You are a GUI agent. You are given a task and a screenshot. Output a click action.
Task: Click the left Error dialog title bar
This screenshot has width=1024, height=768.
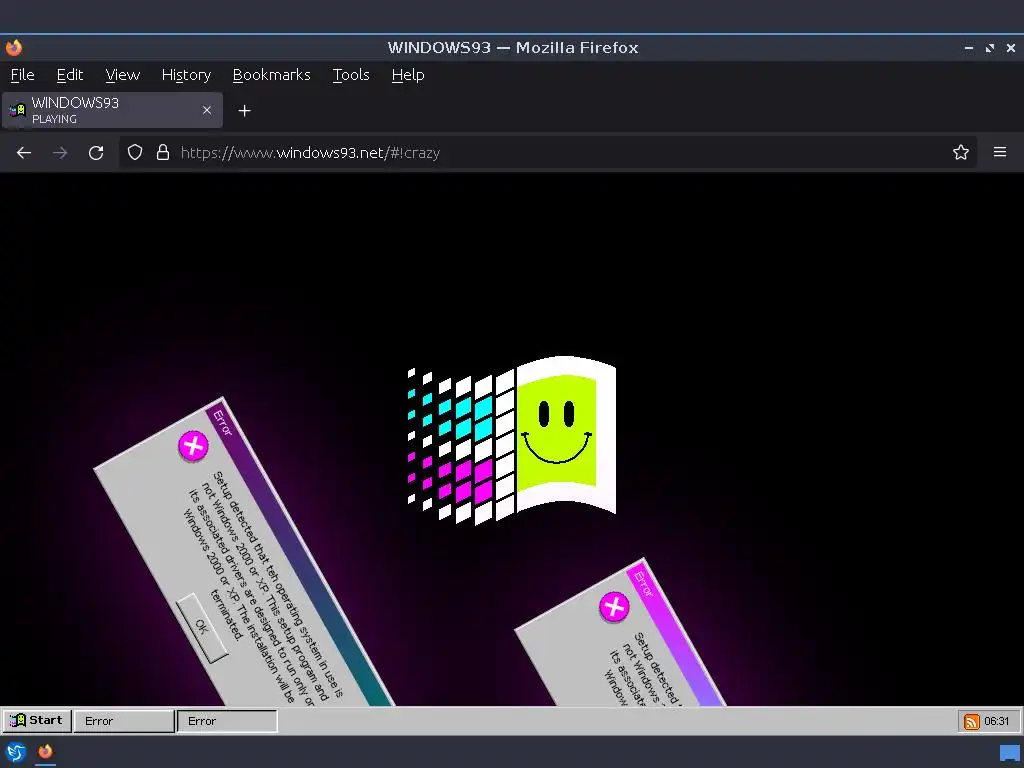[x=300, y=556]
